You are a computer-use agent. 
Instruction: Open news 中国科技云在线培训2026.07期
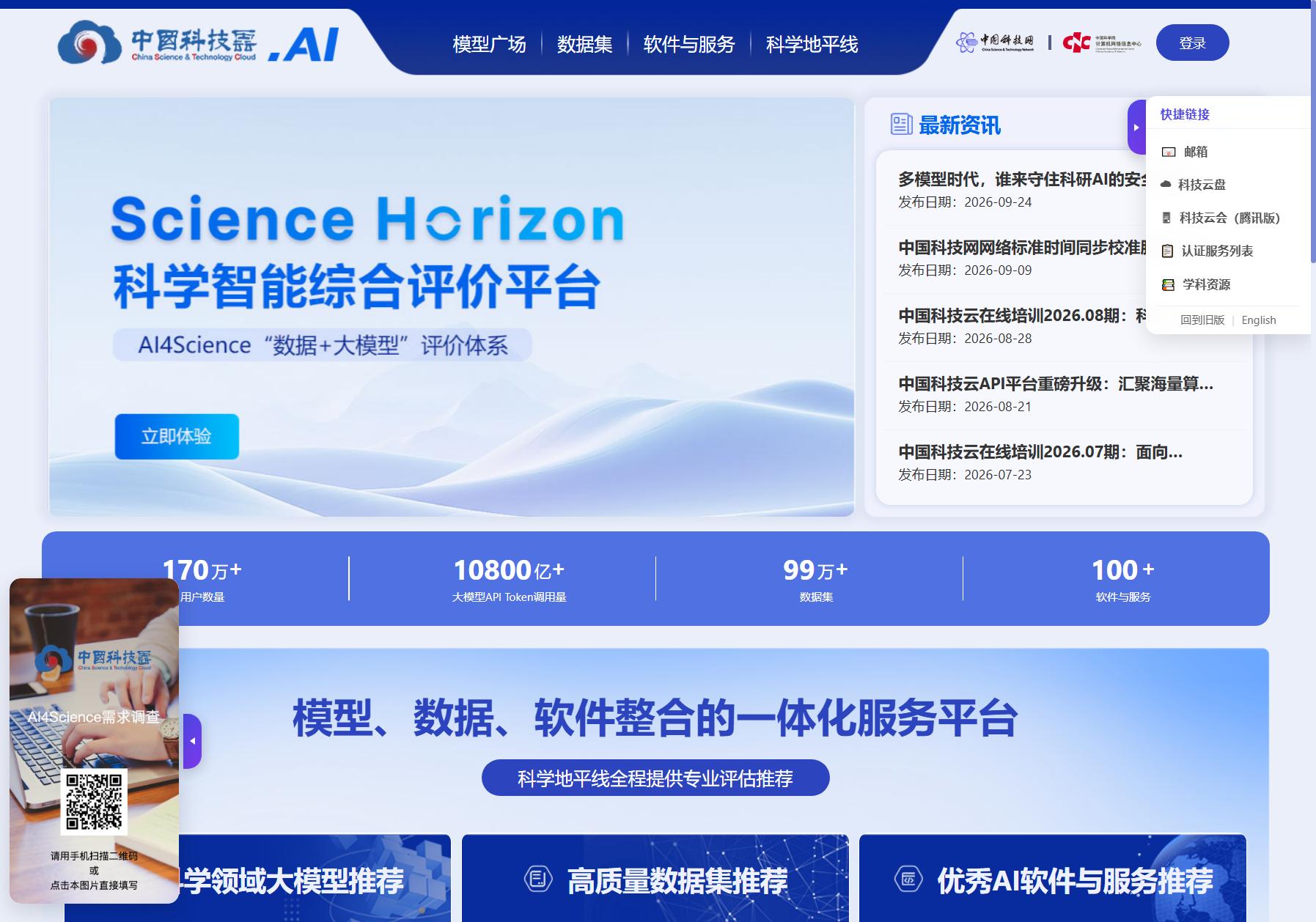click(x=1040, y=451)
